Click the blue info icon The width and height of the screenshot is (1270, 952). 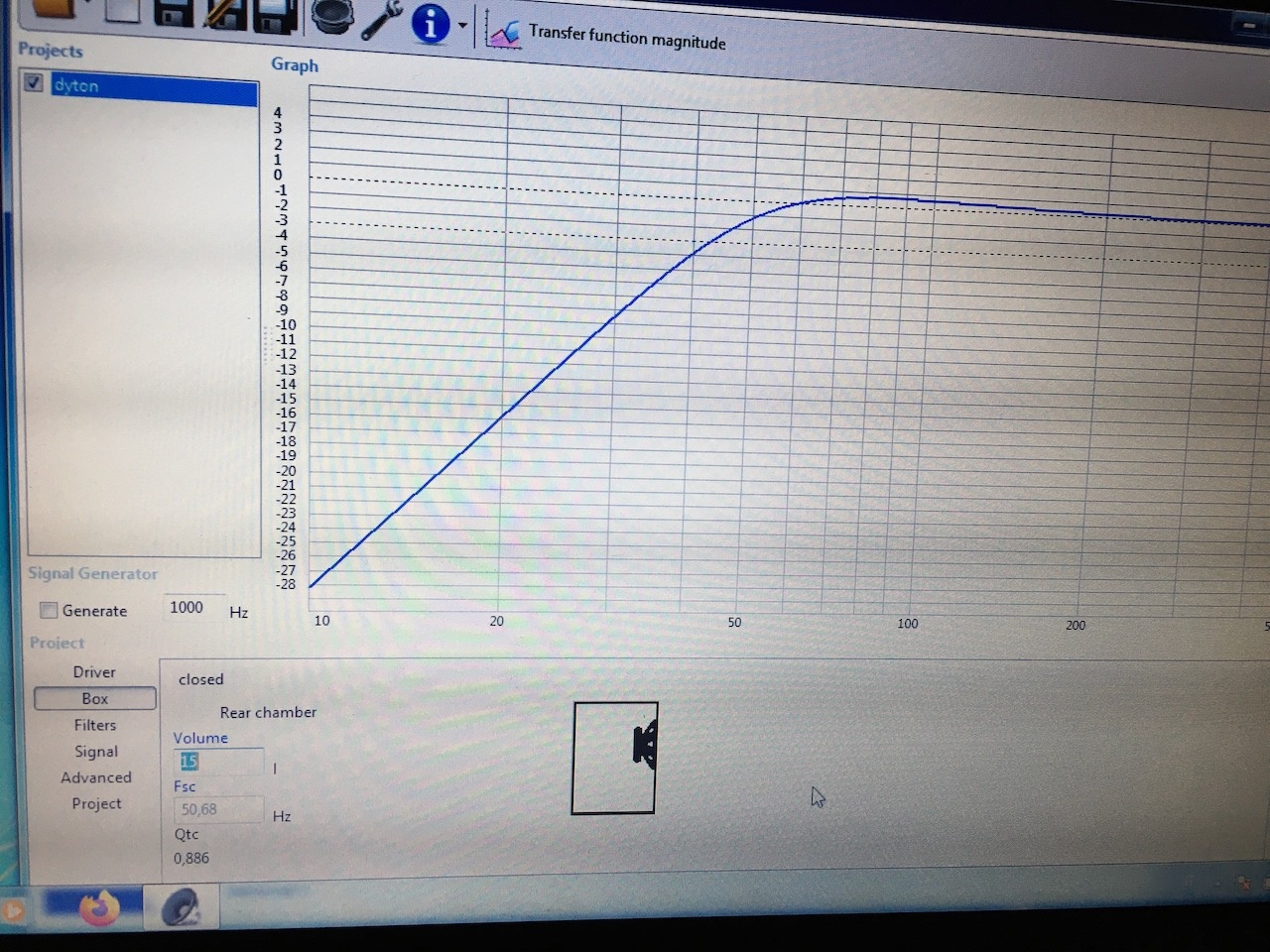[x=431, y=23]
